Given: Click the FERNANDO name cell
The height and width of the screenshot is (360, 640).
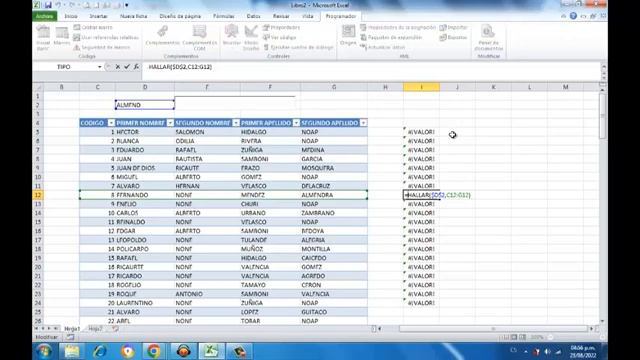Looking at the screenshot, I should [145, 195].
